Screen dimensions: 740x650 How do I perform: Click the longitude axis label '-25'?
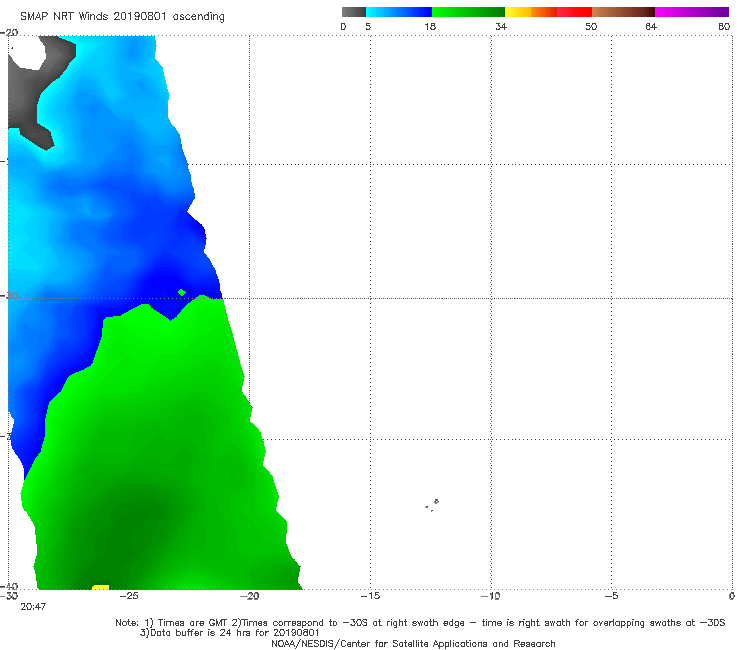tap(129, 596)
